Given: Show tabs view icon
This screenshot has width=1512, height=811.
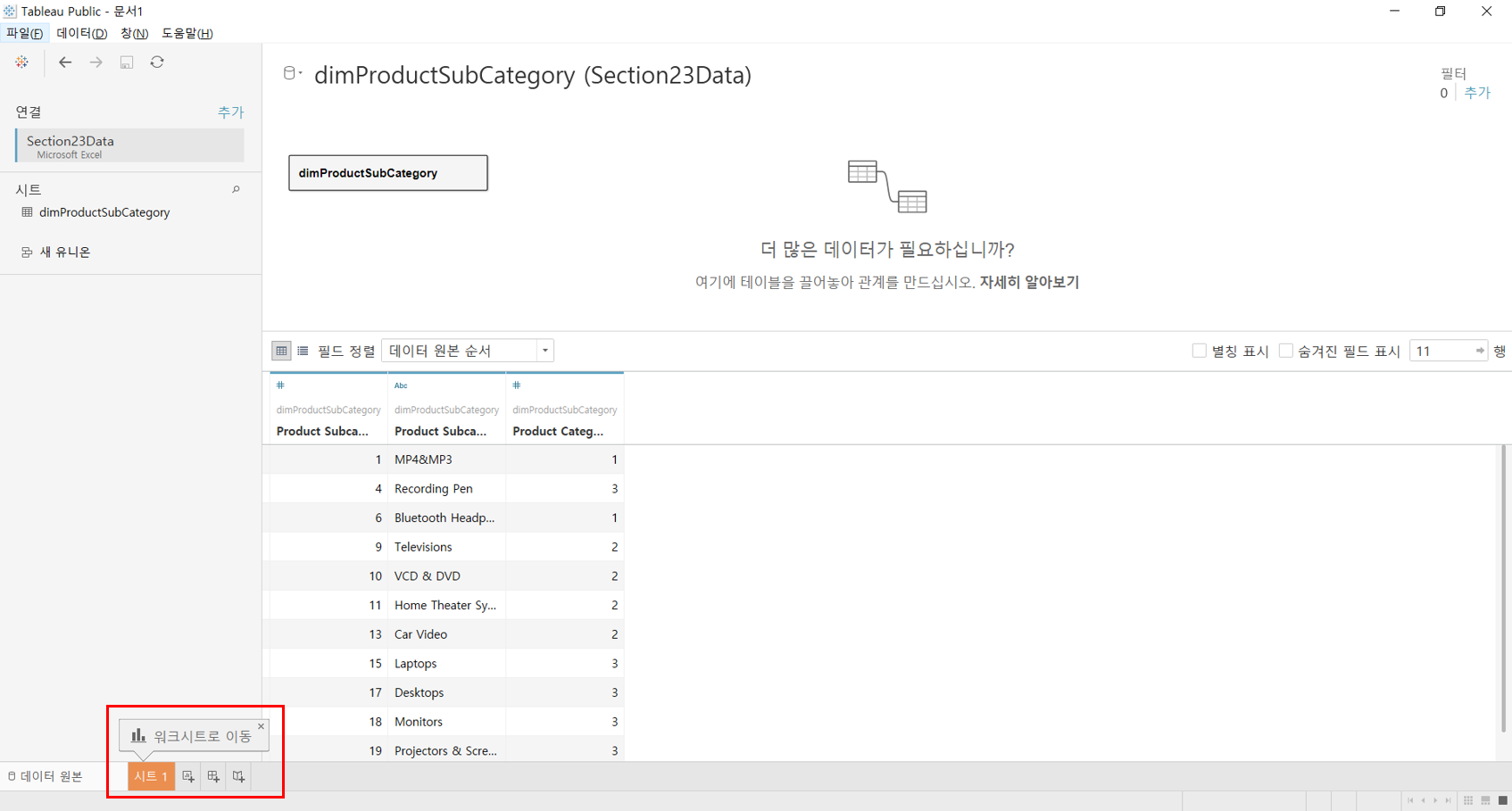Looking at the screenshot, I should (1502, 801).
